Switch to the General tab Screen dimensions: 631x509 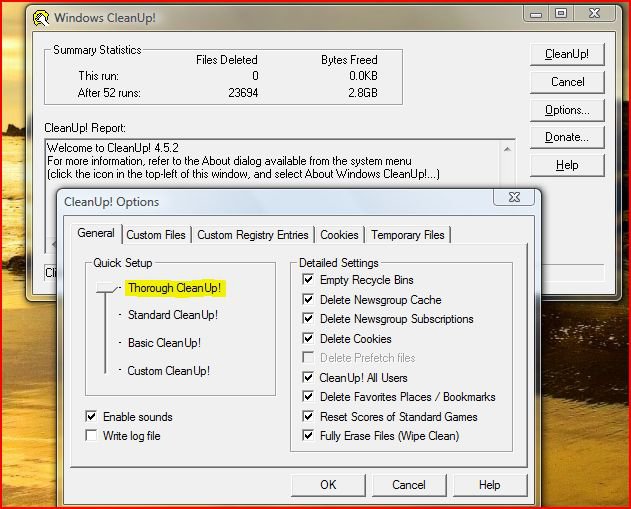[x=96, y=233]
